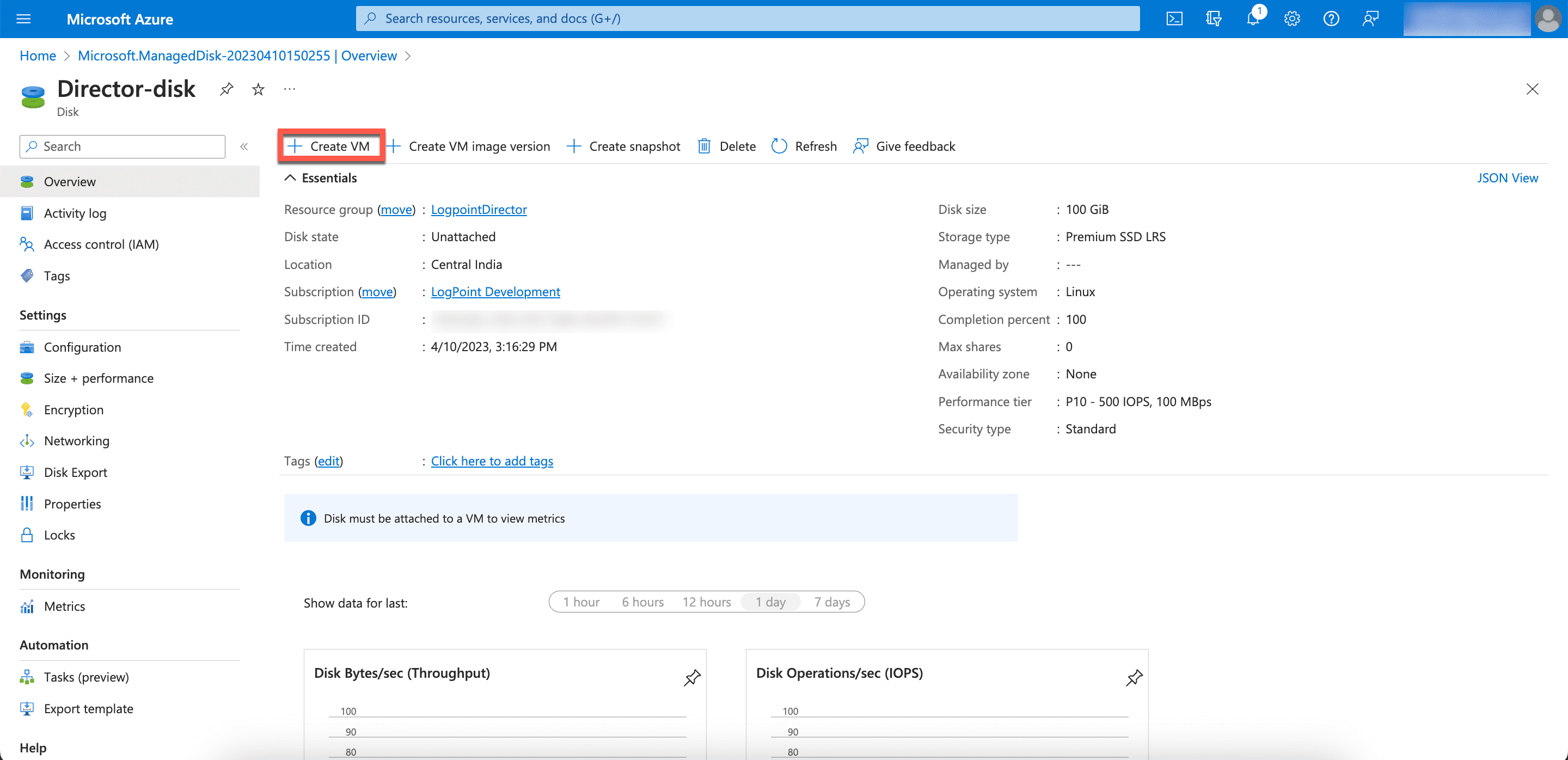1568x760 pixels.
Task: Open the LogpointDirector resource group link
Action: coord(479,209)
